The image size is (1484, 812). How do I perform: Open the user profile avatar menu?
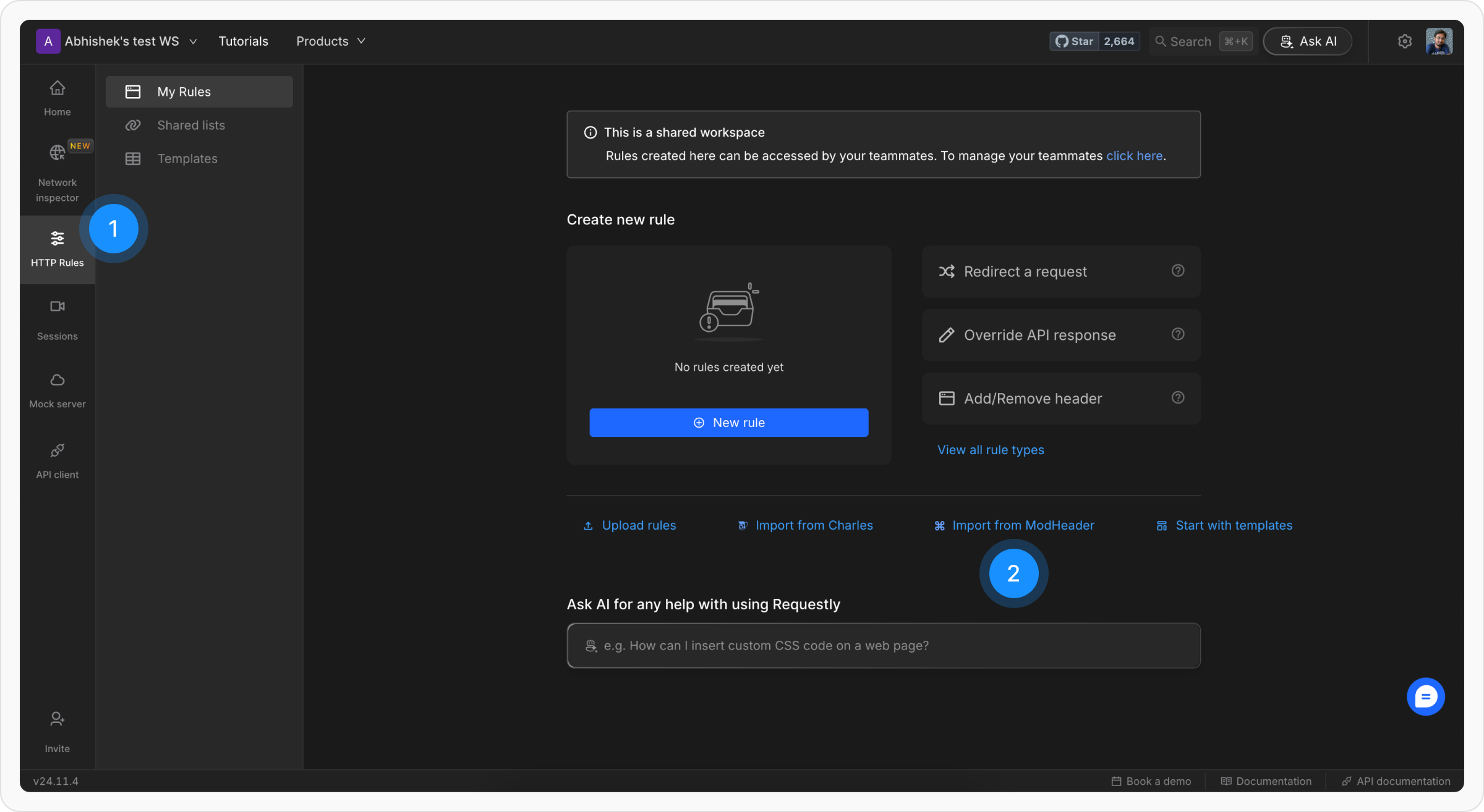1439,41
